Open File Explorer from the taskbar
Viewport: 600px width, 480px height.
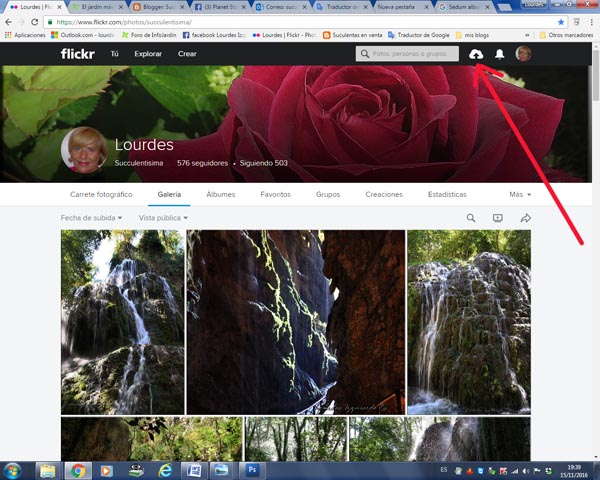pos(48,471)
